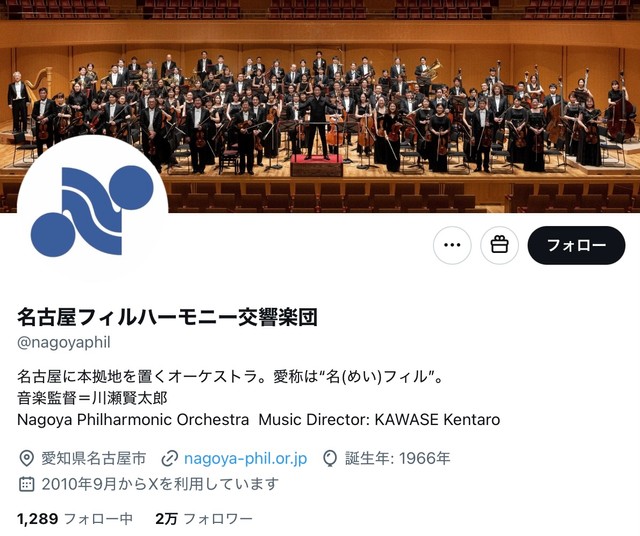Click the calendar joined-date icon
The image size is (640, 536).
pos(27,484)
